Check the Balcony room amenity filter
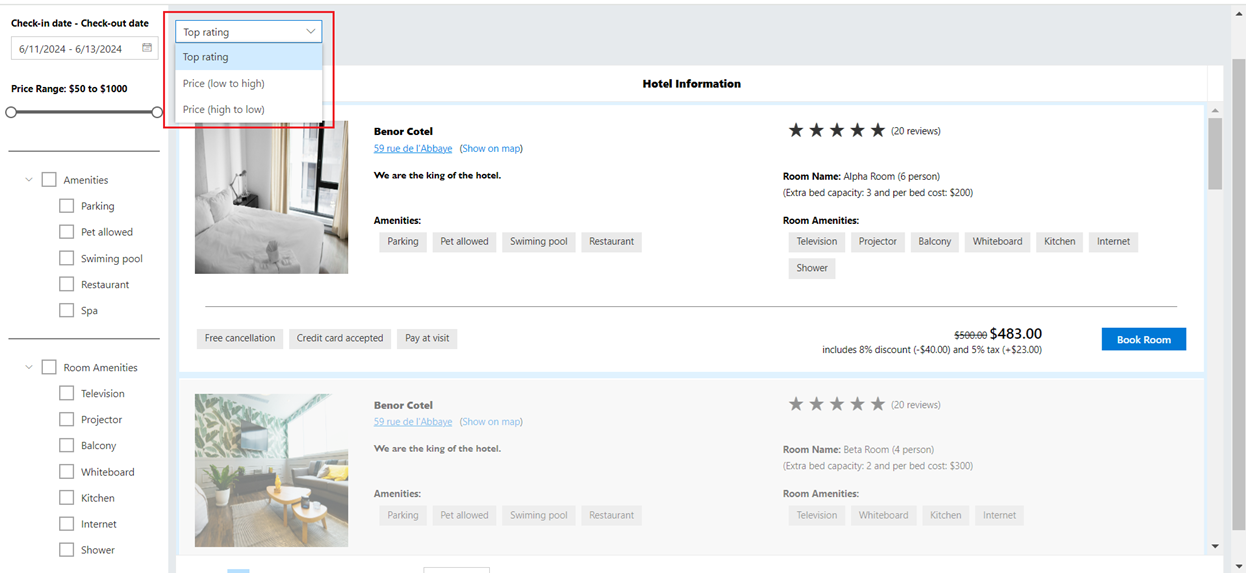This screenshot has height=573, width=1246. [67, 446]
